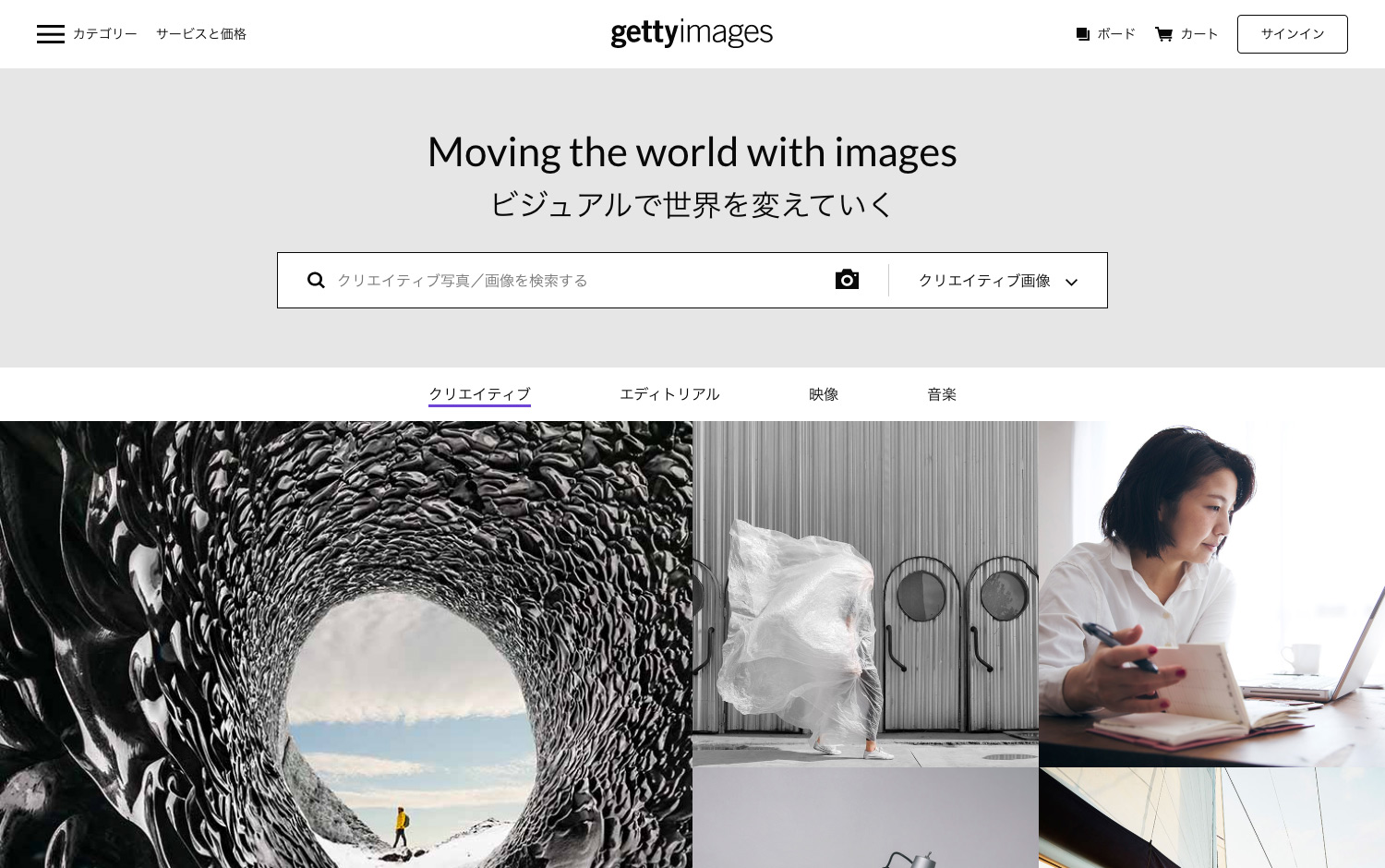
Task: Go to the gettyimages logo home
Action: coord(692,33)
